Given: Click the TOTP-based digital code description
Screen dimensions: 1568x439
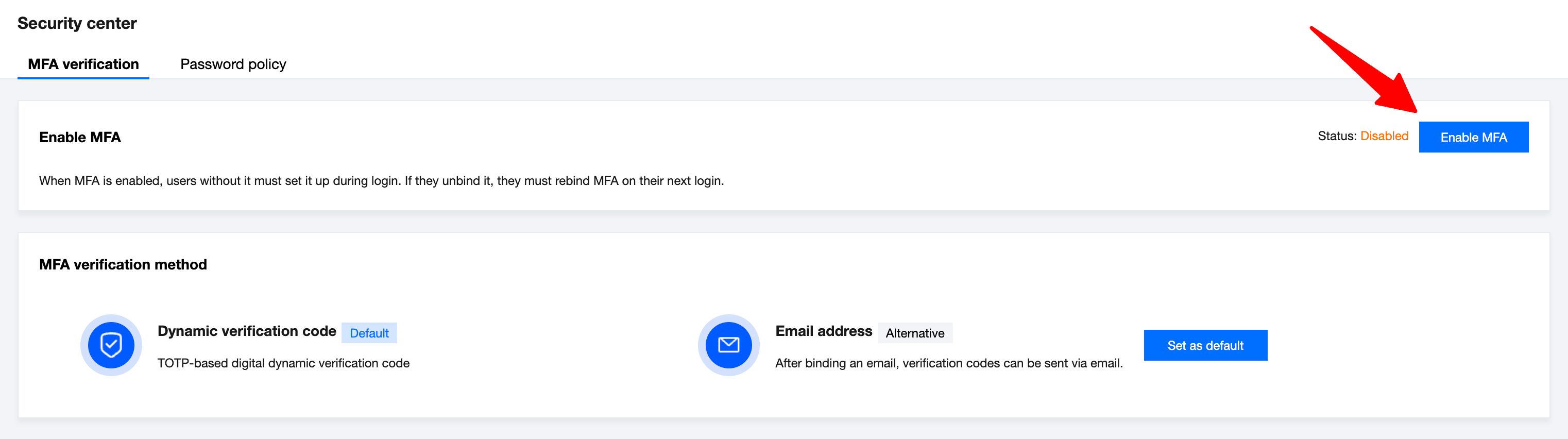Looking at the screenshot, I should [x=283, y=363].
